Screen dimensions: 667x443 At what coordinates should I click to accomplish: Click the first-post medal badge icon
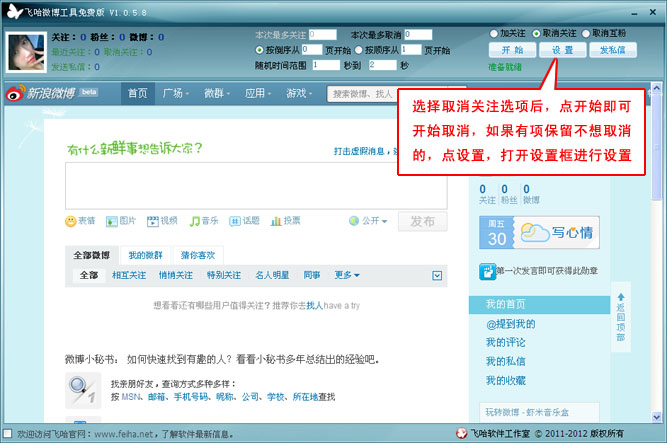[487, 272]
